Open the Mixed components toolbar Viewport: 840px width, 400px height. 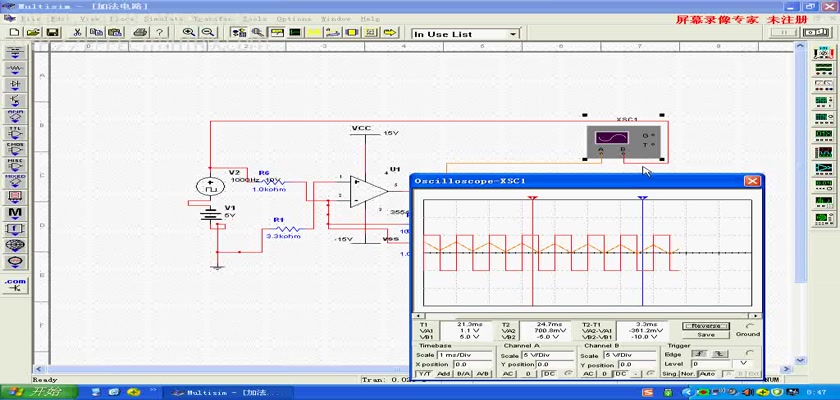click(15, 181)
